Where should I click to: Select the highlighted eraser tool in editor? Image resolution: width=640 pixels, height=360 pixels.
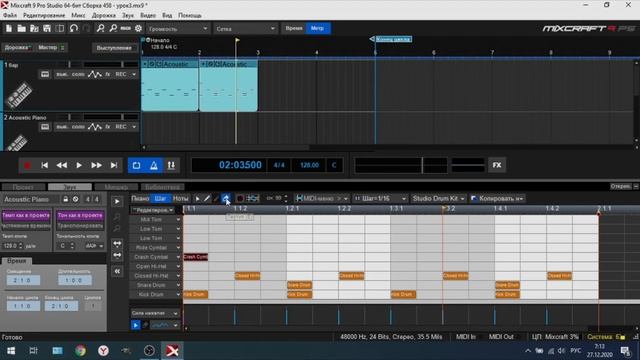click(x=226, y=198)
